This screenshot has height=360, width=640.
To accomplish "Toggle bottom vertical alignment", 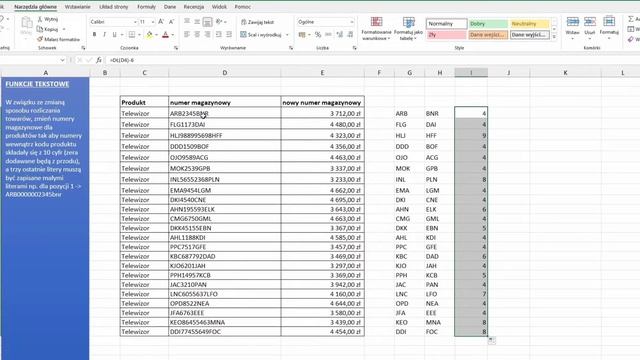I will (207, 22).
